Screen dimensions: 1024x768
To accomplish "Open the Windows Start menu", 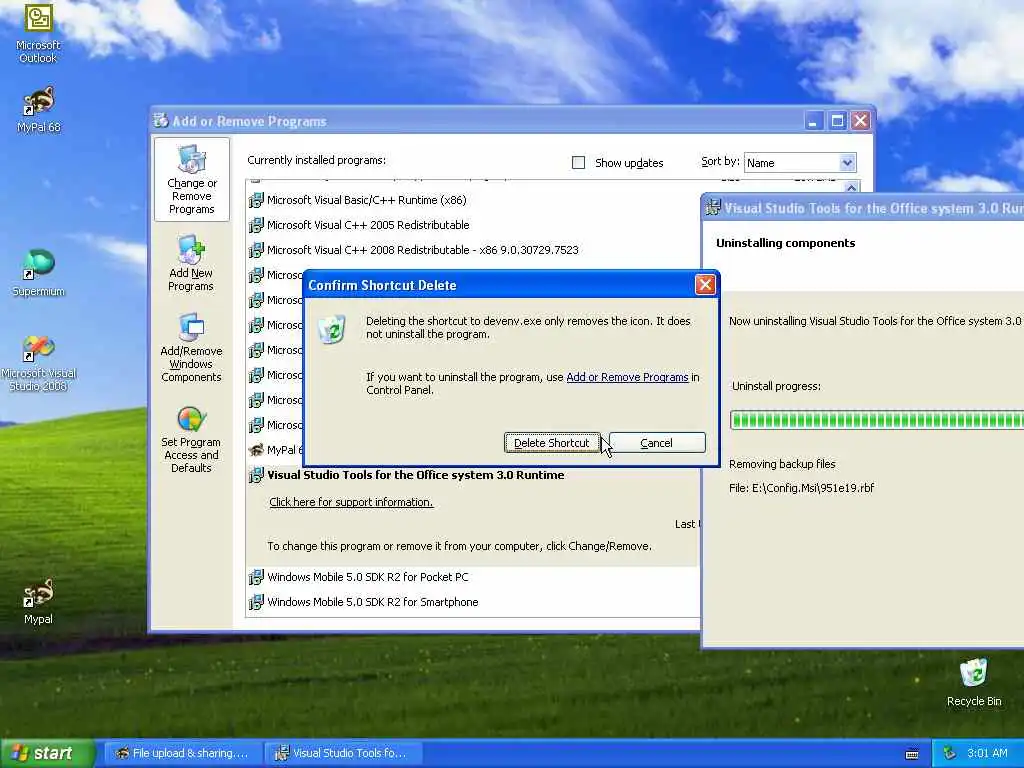I will (48, 753).
